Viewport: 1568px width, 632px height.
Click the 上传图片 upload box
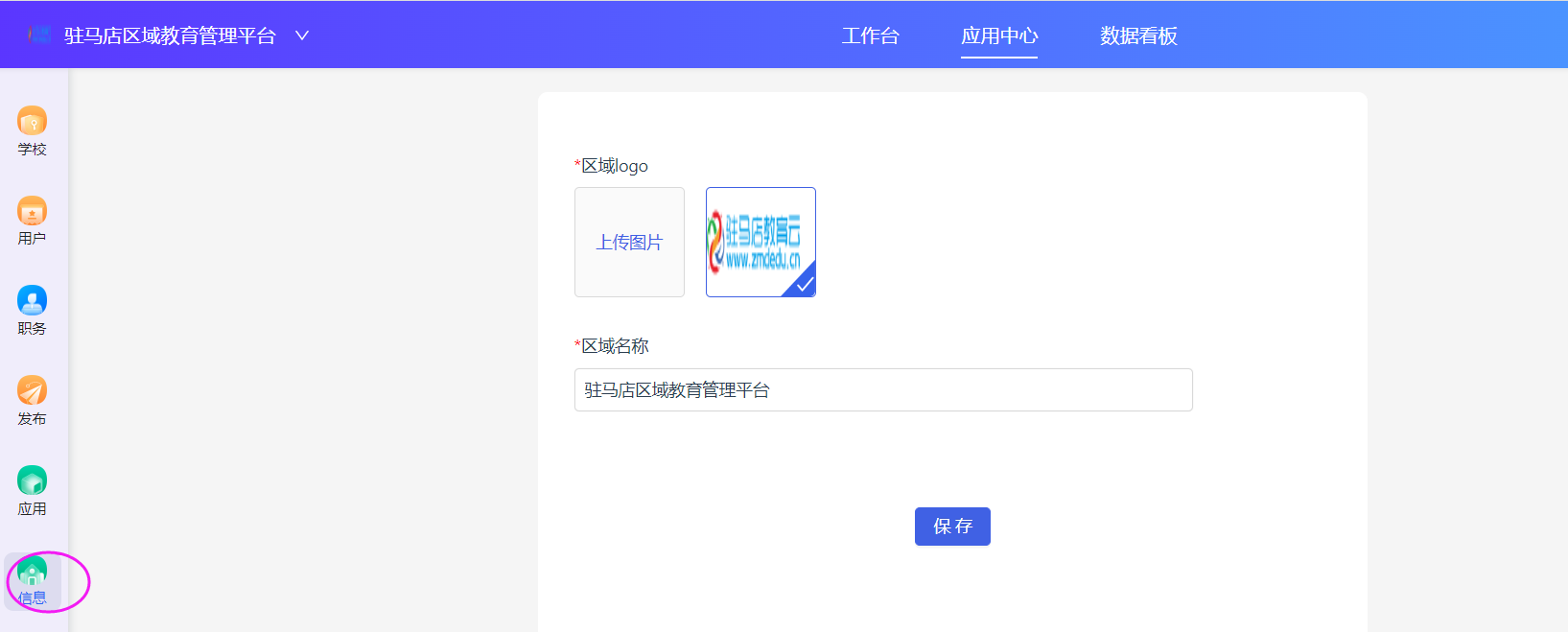(x=629, y=242)
